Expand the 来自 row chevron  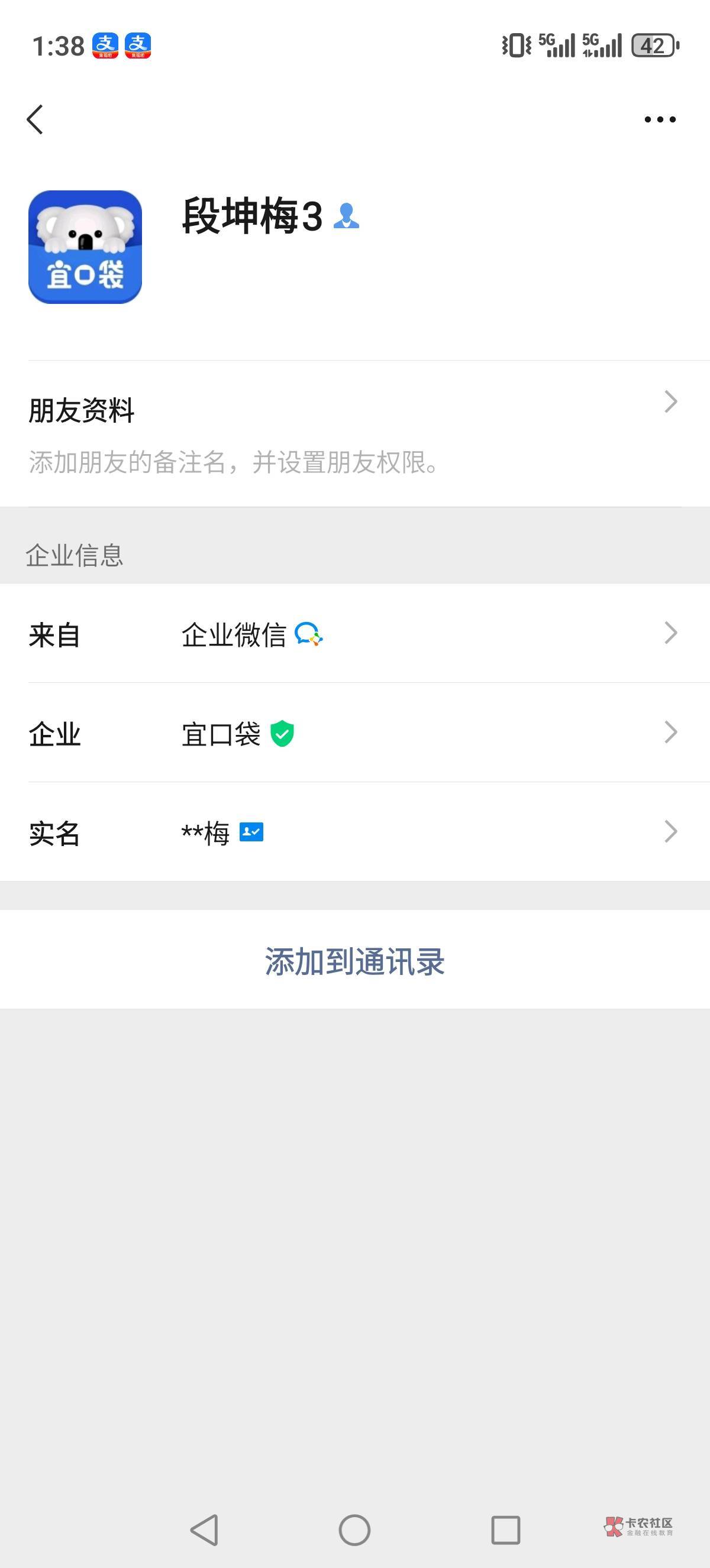[x=670, y=633]
